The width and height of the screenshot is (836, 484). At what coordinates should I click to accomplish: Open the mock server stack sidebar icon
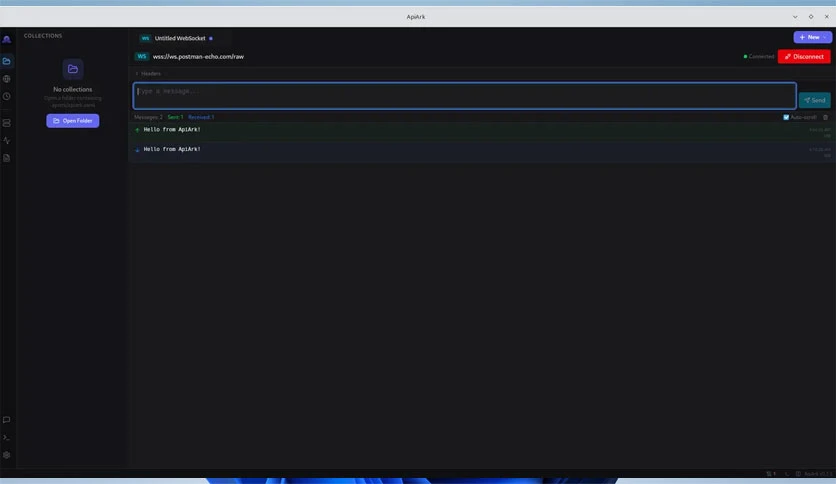coord(6,123)
